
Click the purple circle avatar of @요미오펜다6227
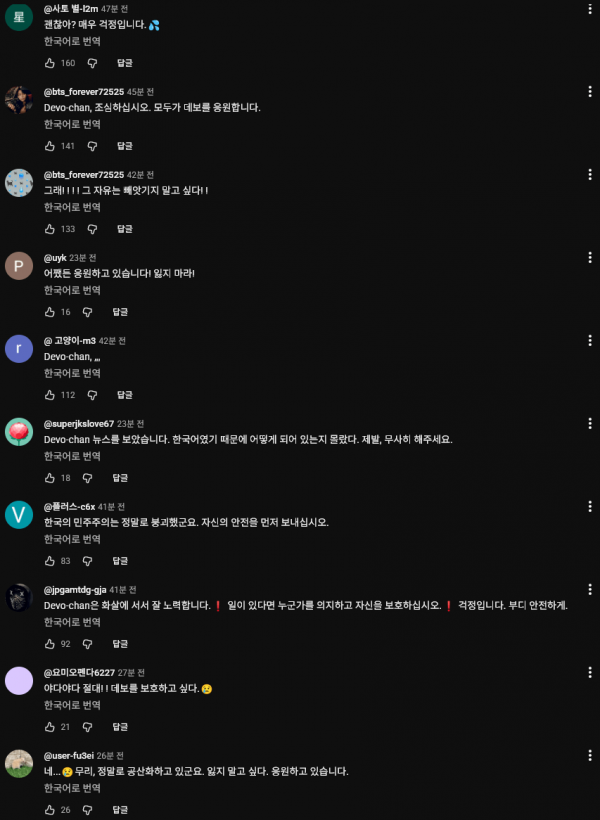(x=19, y=680)
